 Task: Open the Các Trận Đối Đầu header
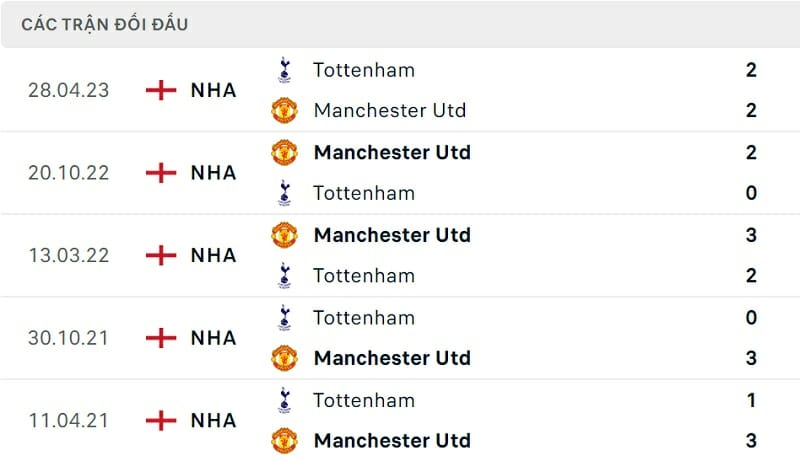[104, 24]
